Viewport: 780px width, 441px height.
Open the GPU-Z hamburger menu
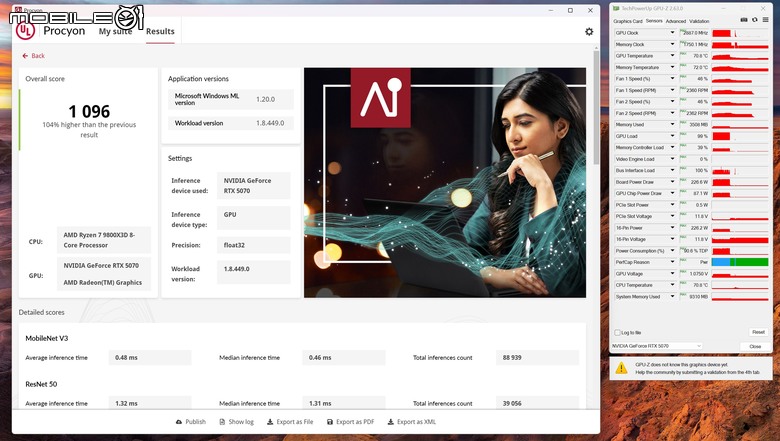(766, 20)
